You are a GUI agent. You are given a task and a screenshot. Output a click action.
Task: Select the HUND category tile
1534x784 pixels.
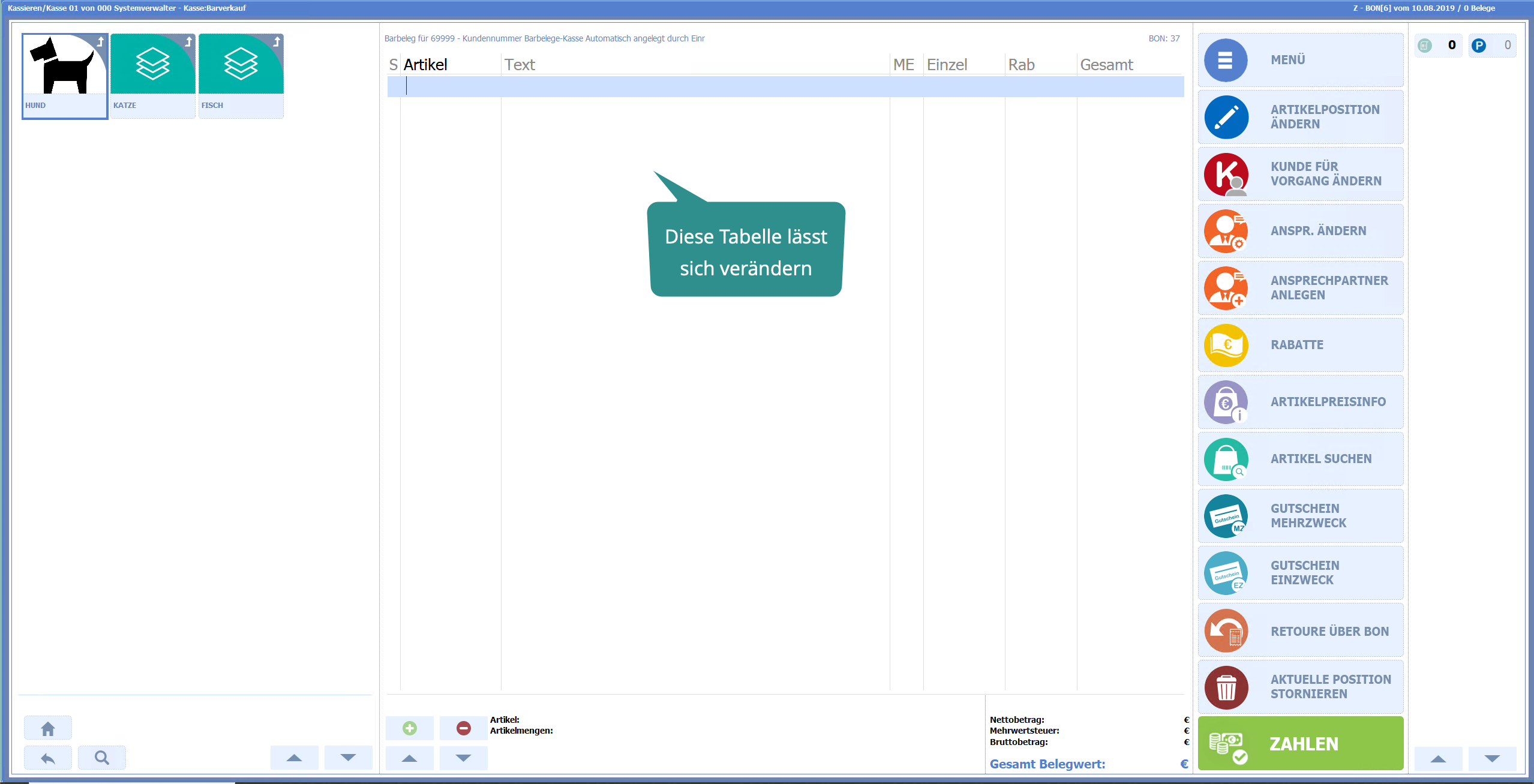click(x=65, y=76)
